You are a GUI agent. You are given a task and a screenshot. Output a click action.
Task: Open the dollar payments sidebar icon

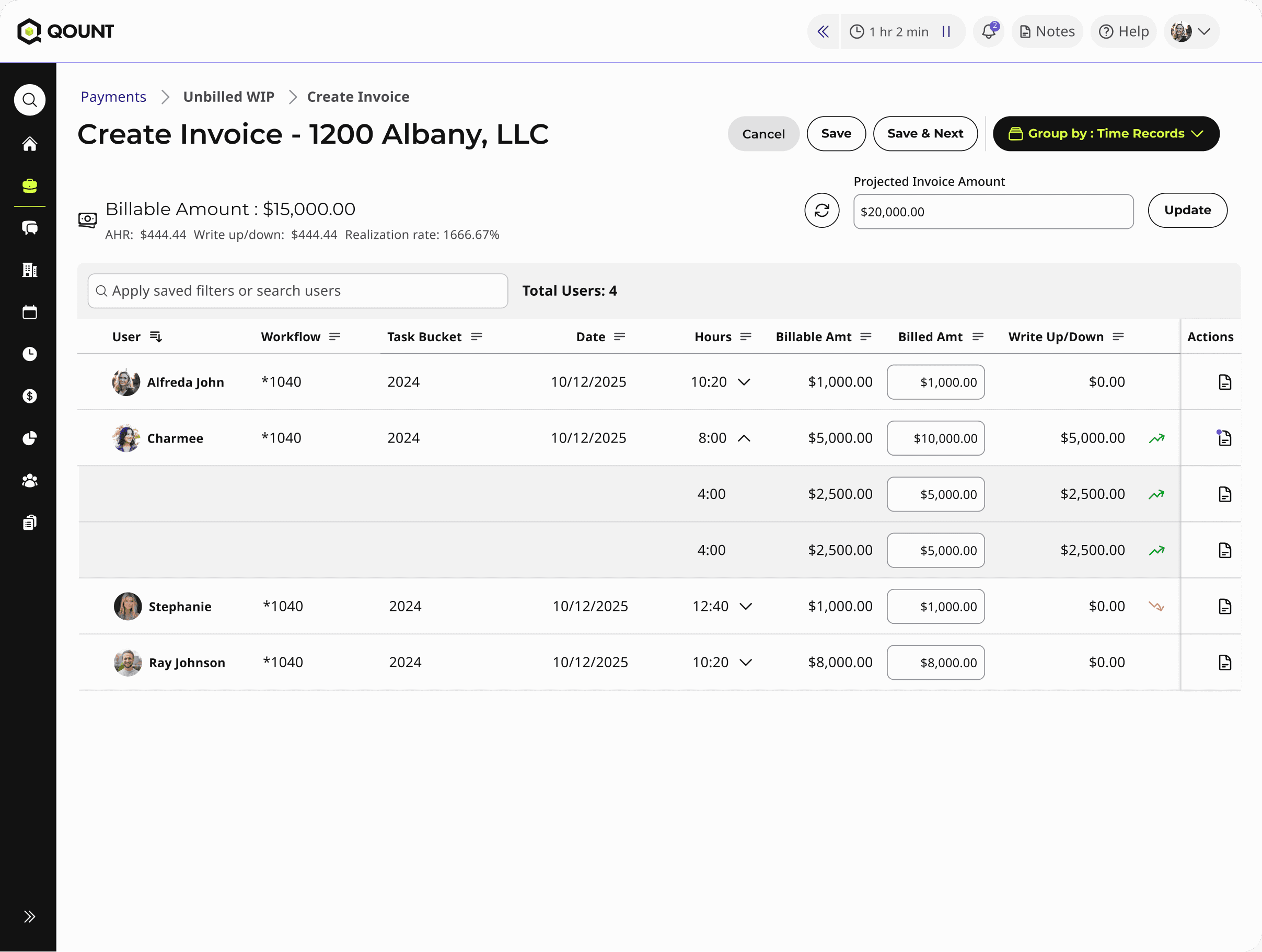(30, 396)
